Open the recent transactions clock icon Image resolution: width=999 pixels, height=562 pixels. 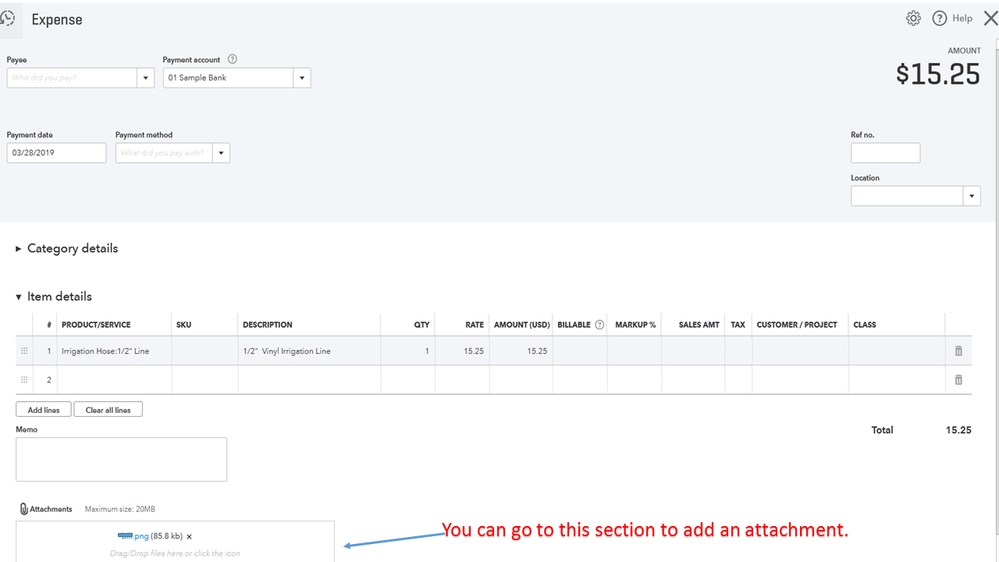8,18
